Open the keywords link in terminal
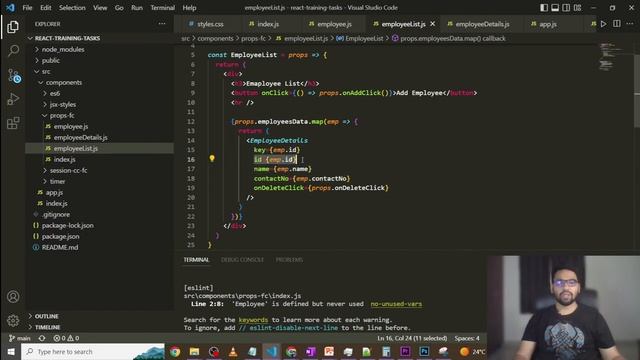Image resolution: width=640 pixels, height=360 pixels. pos(253,320)
